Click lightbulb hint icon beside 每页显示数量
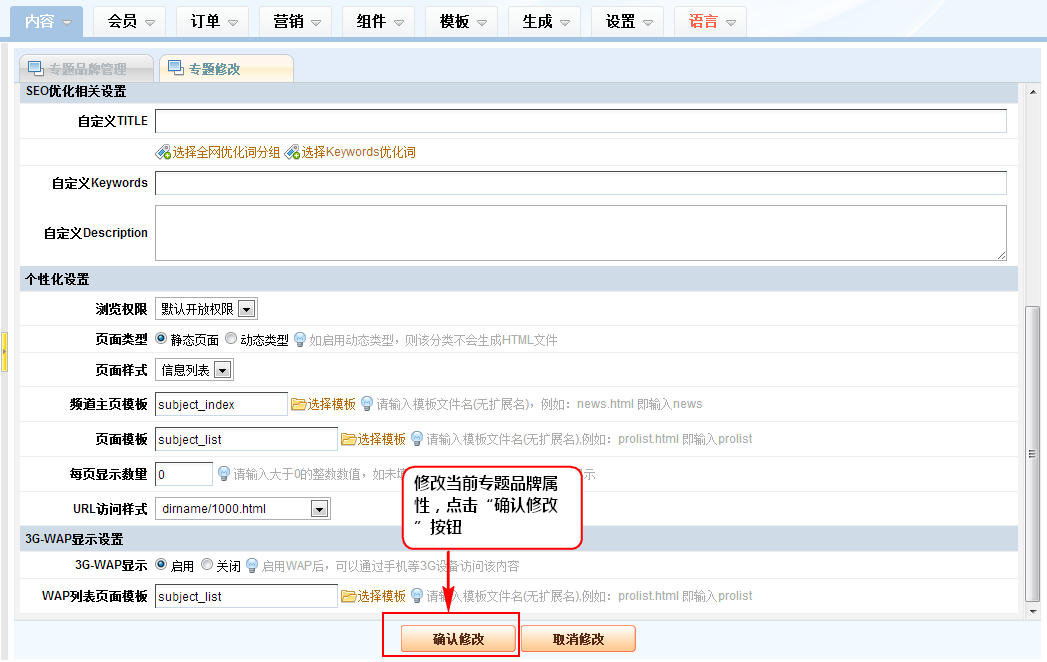Screen dimensions: 1047x662 (x=224, y=473)
